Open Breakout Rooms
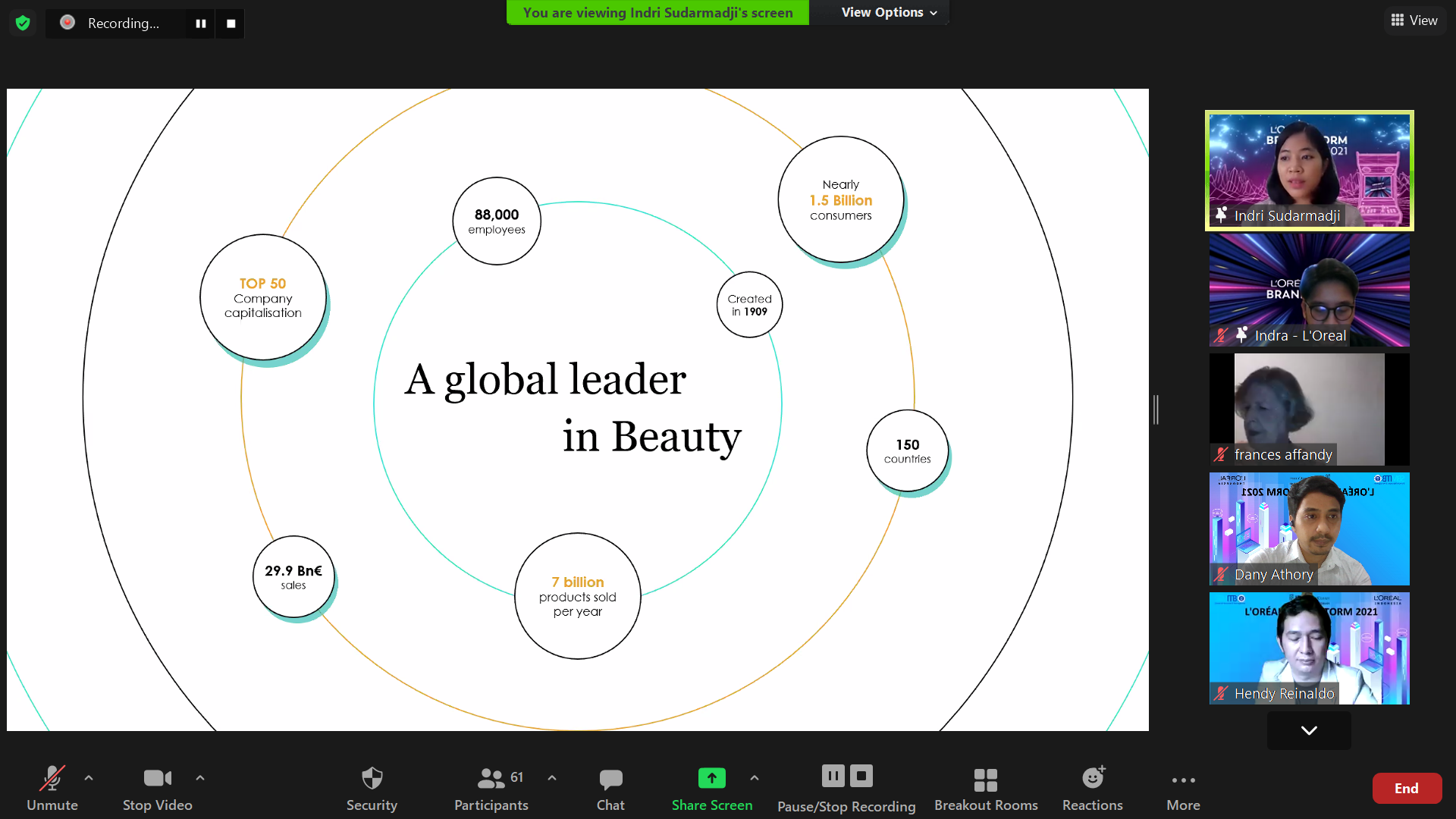Viewport: 1456px width, 819px height. pos(986,789)
